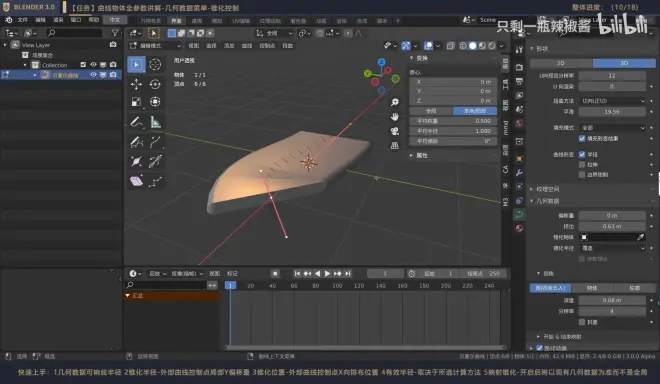Select 全局 space button in transform panel
This screenshot has width=660, height=384.
tap(431, 111)
